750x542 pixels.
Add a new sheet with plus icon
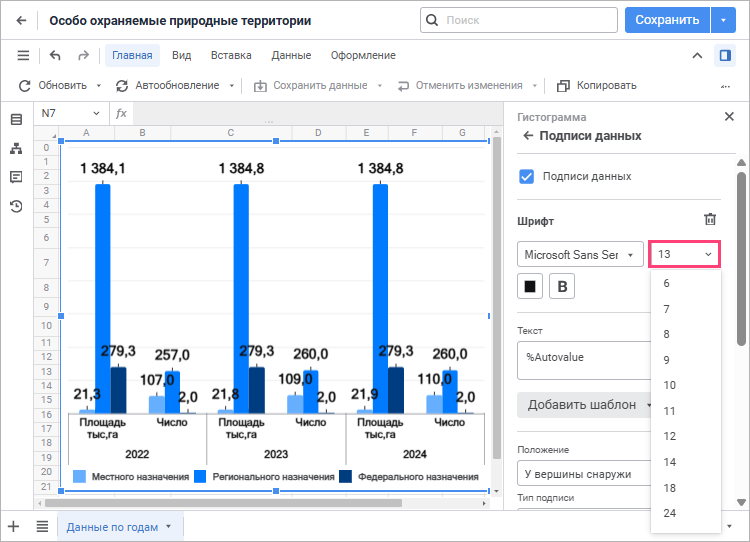pyautogui.click(x=13, y=527)
